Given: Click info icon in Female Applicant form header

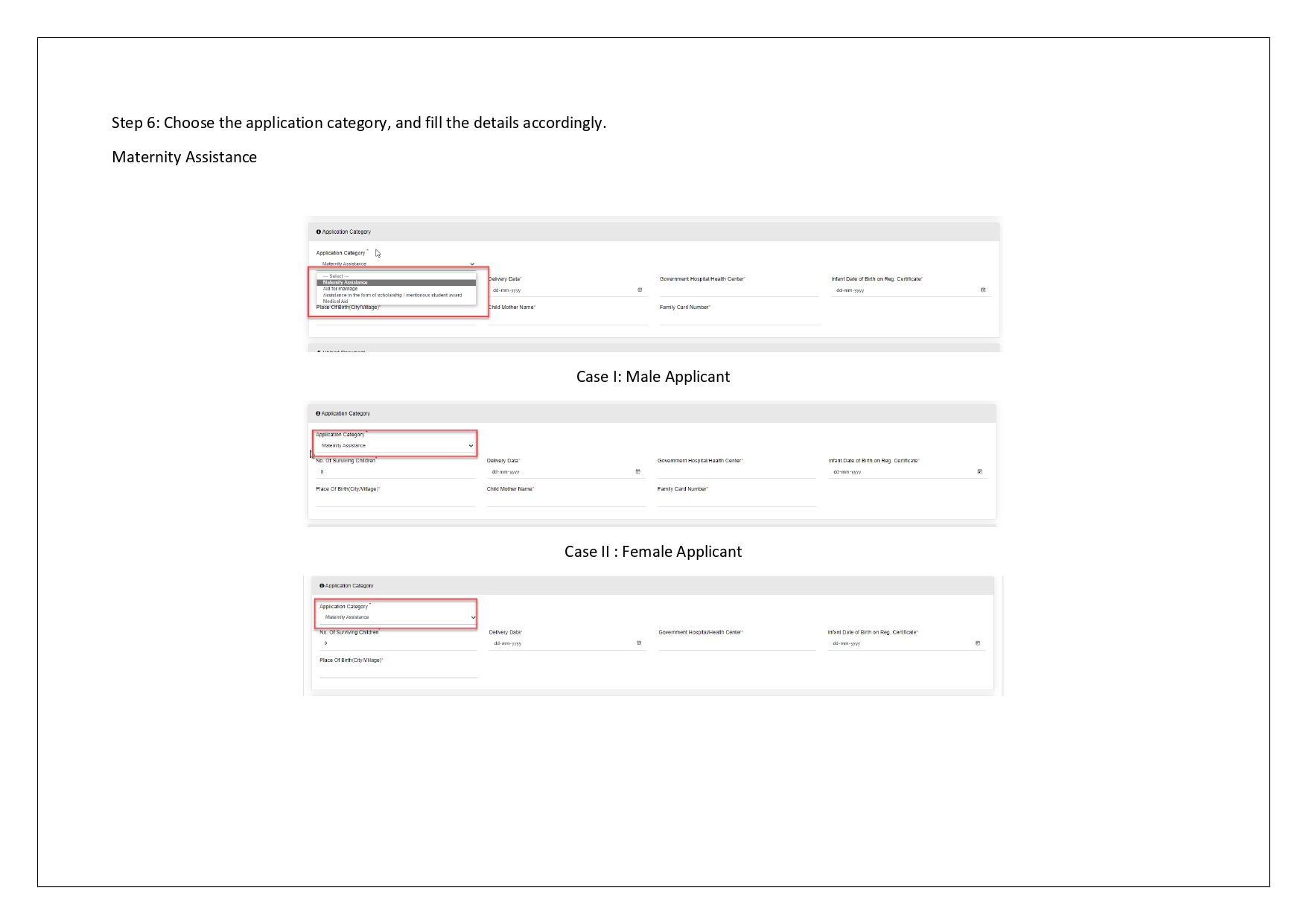Looking at the screenshot, I should point(322,585).
